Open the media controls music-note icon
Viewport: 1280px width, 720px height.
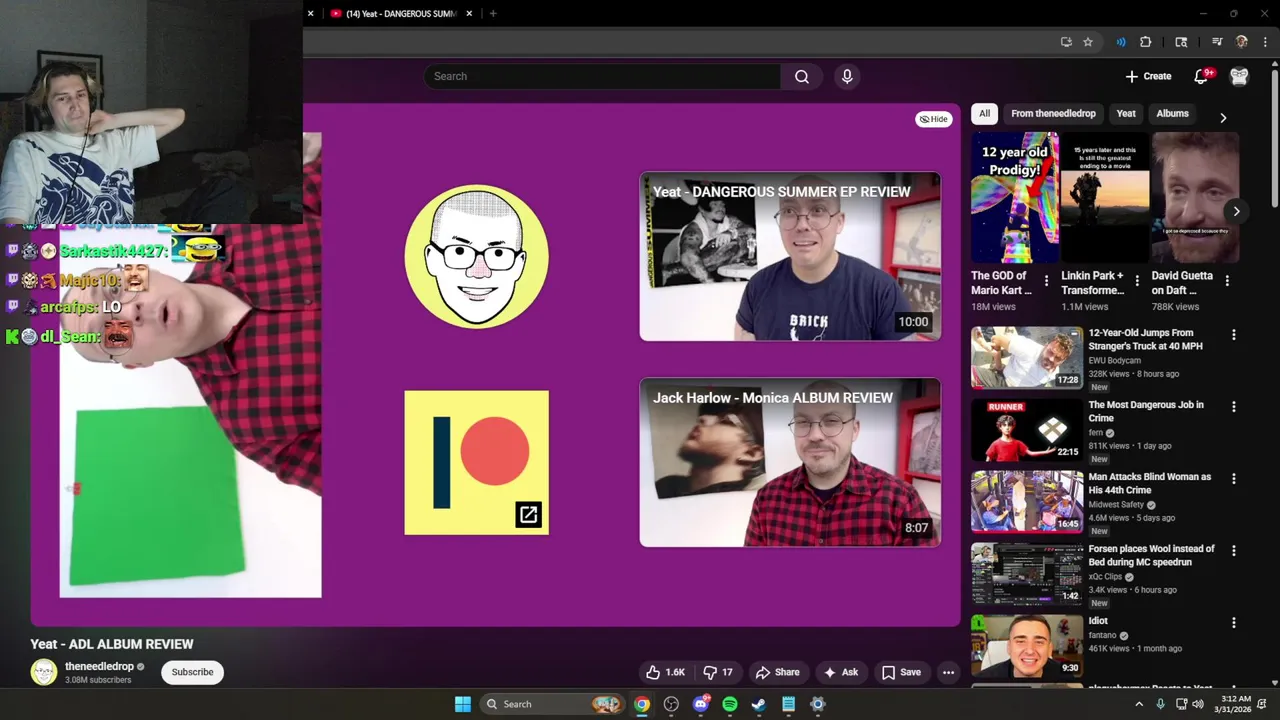coord(1217,42)
